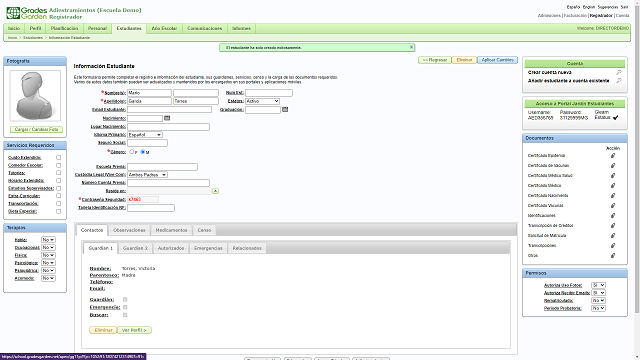640x360 pixels.
Task: Attach file for Solicitud de Matrícula
Action: [613, 236]
